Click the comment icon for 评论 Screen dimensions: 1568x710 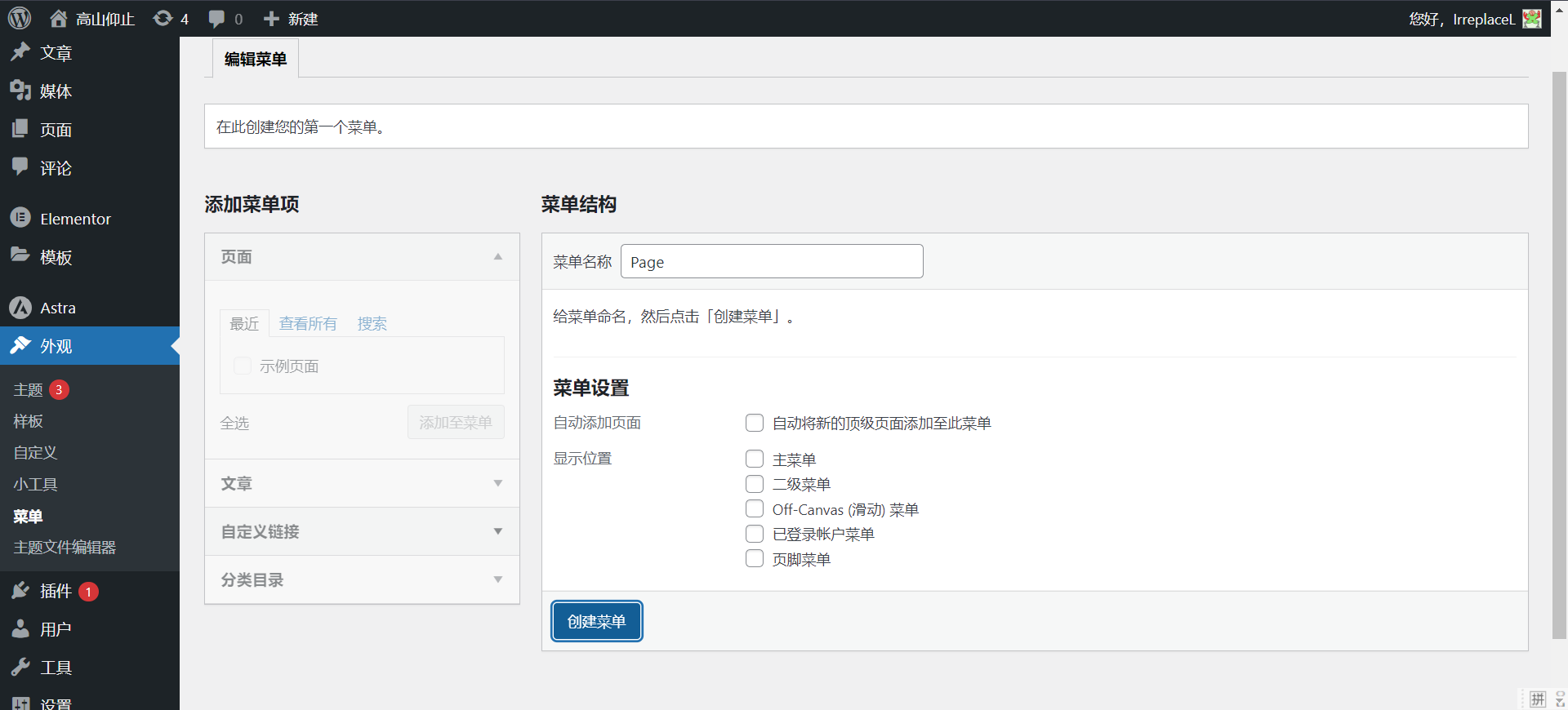click(20, 167)
